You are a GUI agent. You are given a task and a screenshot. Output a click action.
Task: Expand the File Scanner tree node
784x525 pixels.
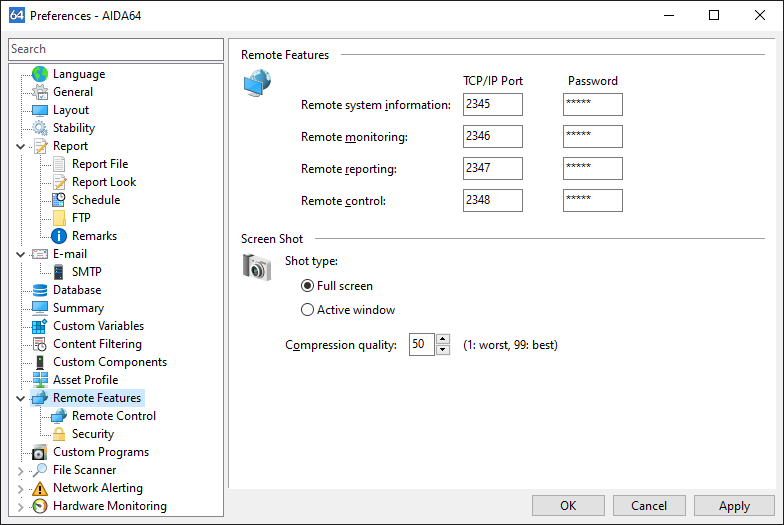[20, 470]
